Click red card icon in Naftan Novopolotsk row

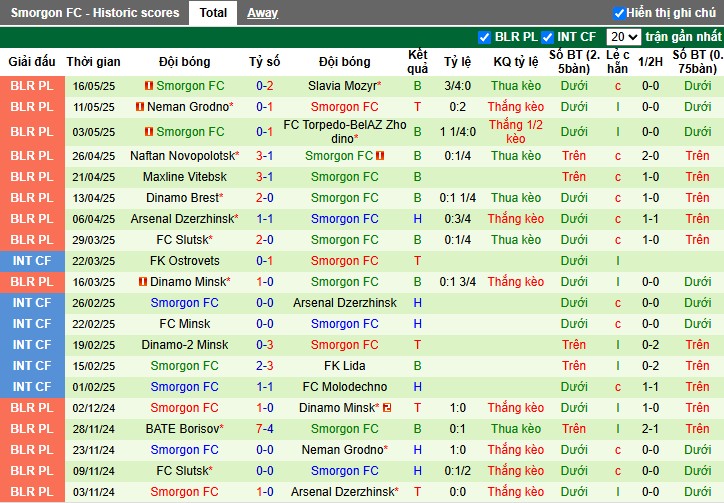(x=380, y=156)
